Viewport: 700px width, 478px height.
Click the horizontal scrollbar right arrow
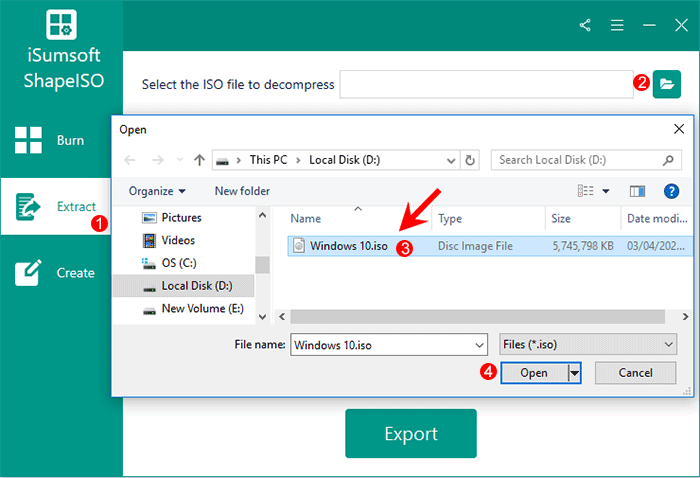coord(685,316)
